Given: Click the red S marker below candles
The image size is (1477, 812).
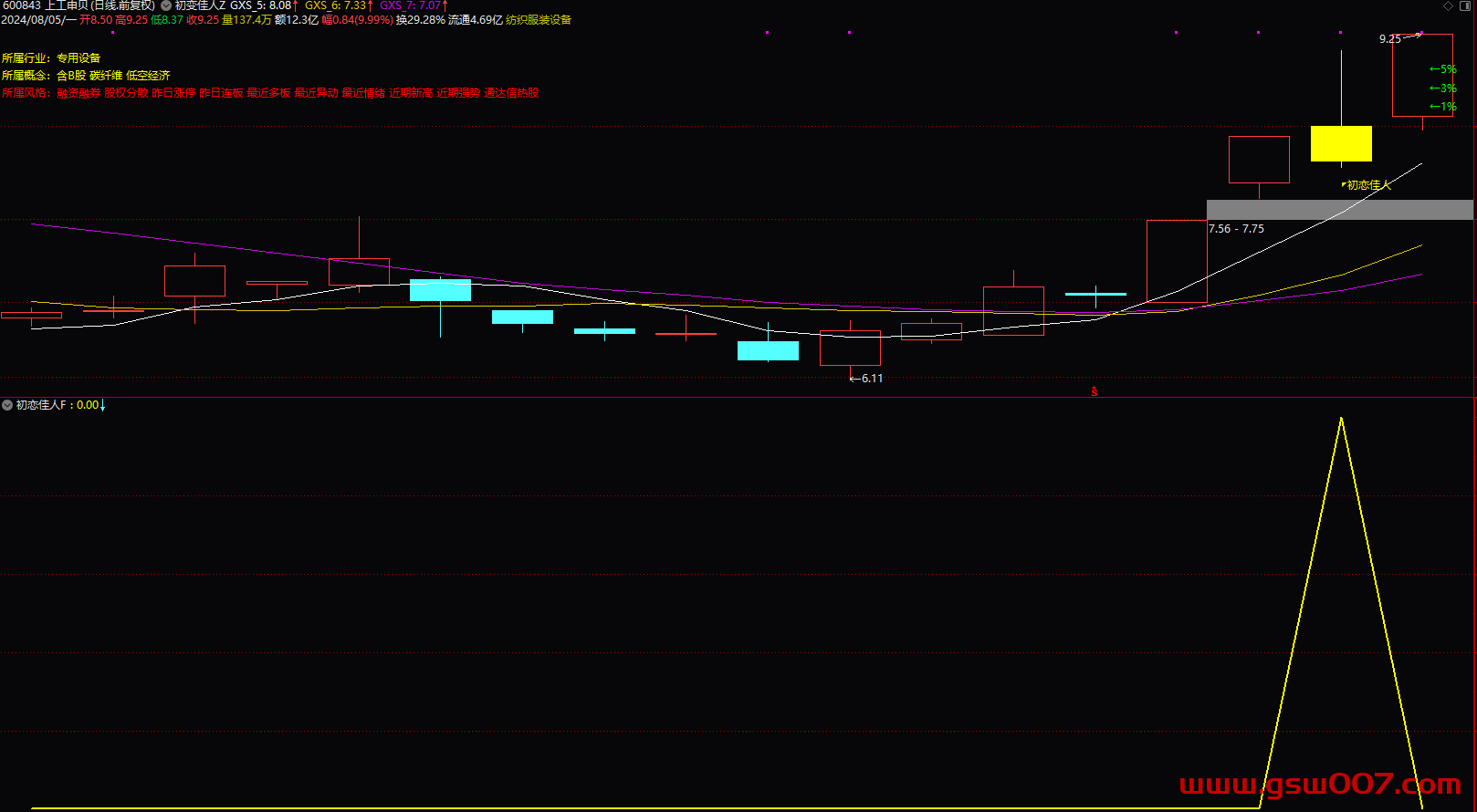Looking at the screenshot, I should (1095, 391).
